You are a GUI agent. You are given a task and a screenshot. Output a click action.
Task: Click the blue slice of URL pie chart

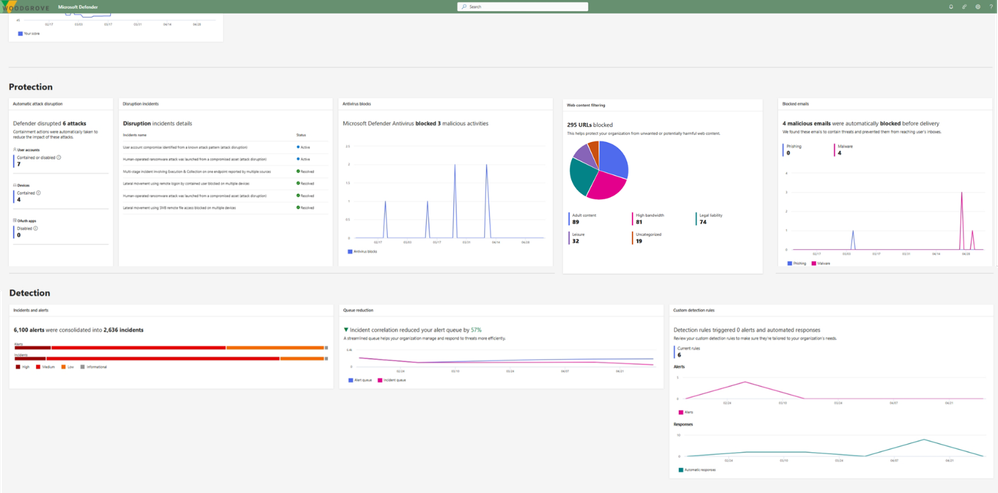pyautogui.click(x=612, y=158)
